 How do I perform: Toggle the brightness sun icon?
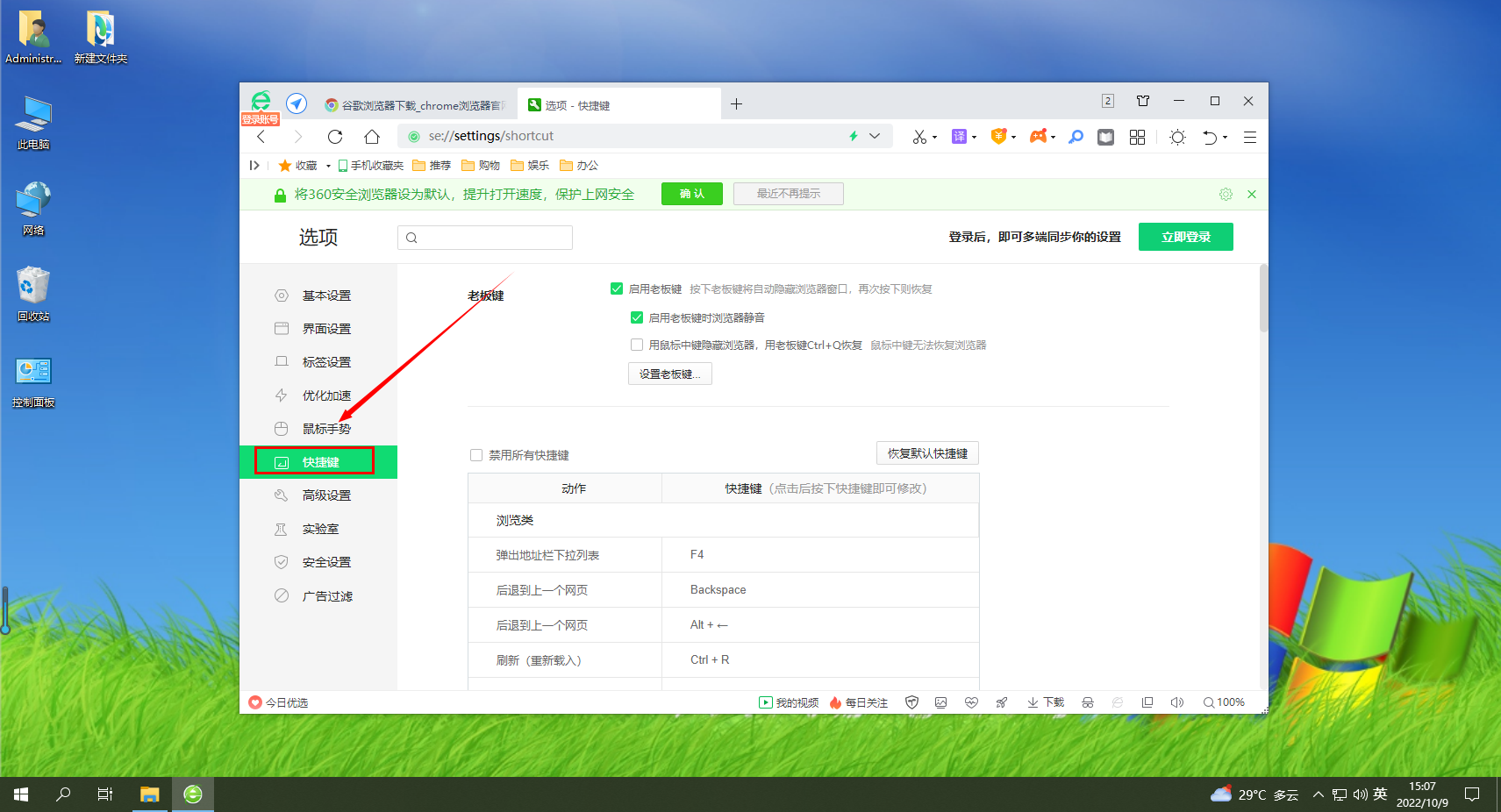(x=1177, y=137)
